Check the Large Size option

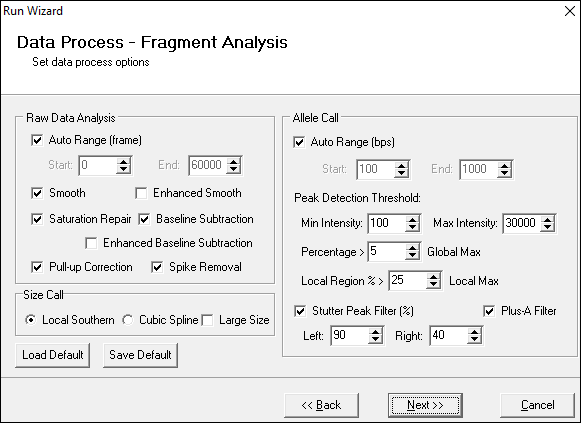click(207, 320)
